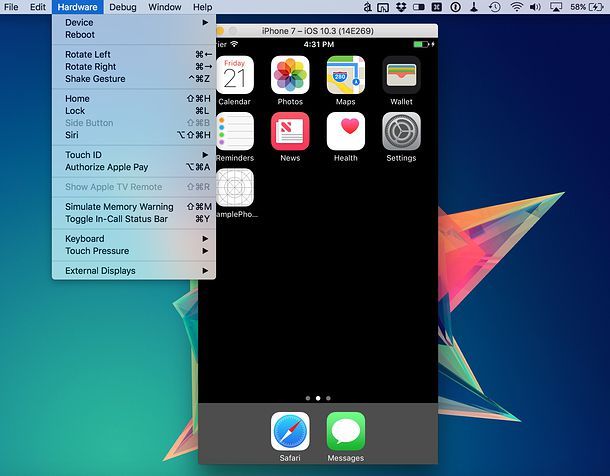Open Messages from the simulator dock

pos(346,431)
